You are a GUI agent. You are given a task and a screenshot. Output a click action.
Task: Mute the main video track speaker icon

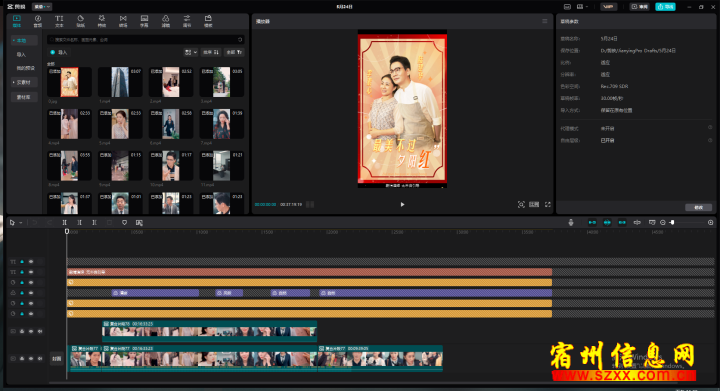click(40, 359)
